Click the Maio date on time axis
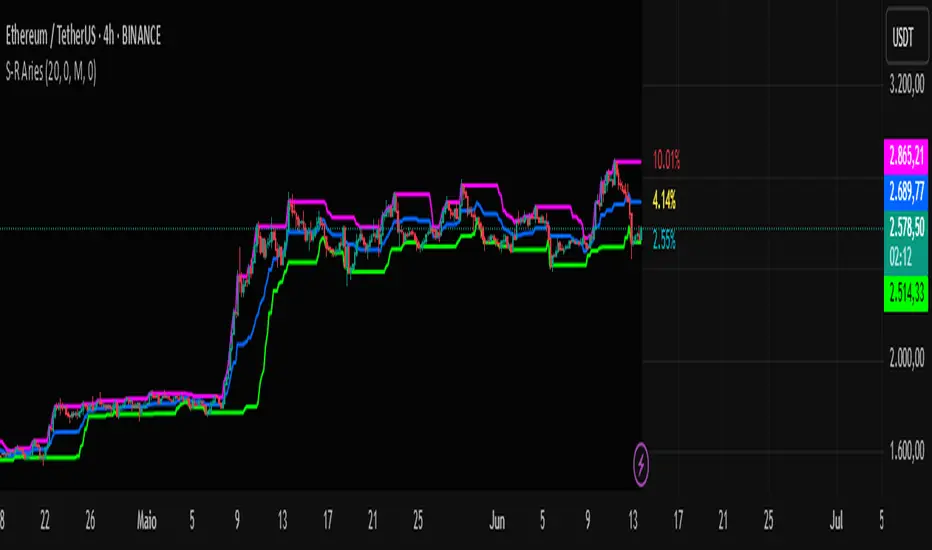 (147, 521)
